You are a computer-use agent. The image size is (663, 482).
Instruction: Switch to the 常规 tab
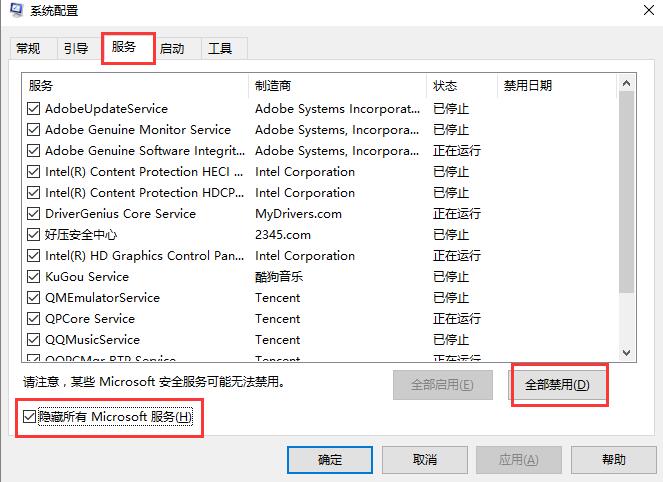click(28, 48)
